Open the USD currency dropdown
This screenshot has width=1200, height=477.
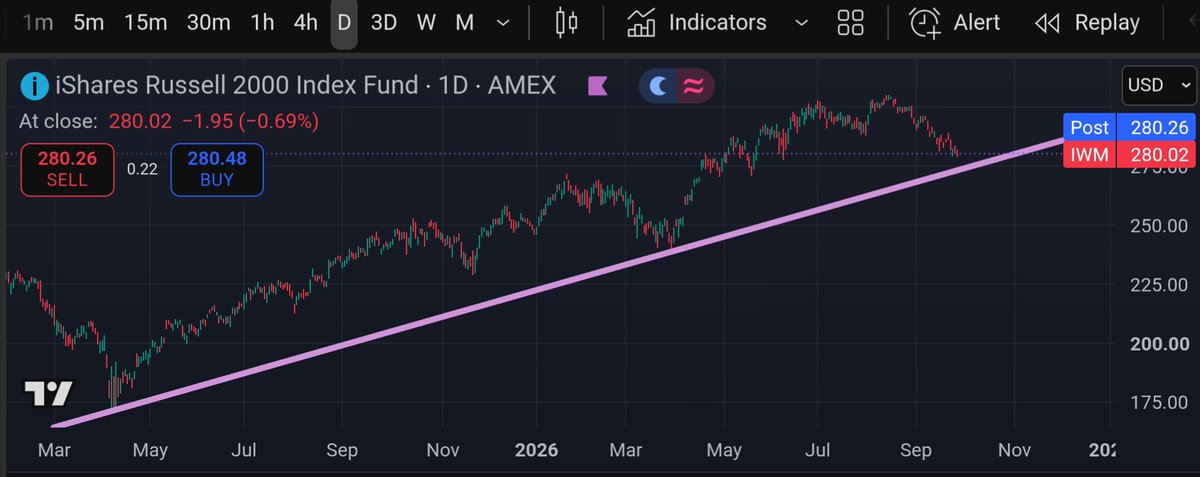click(x=1158, y=85)
